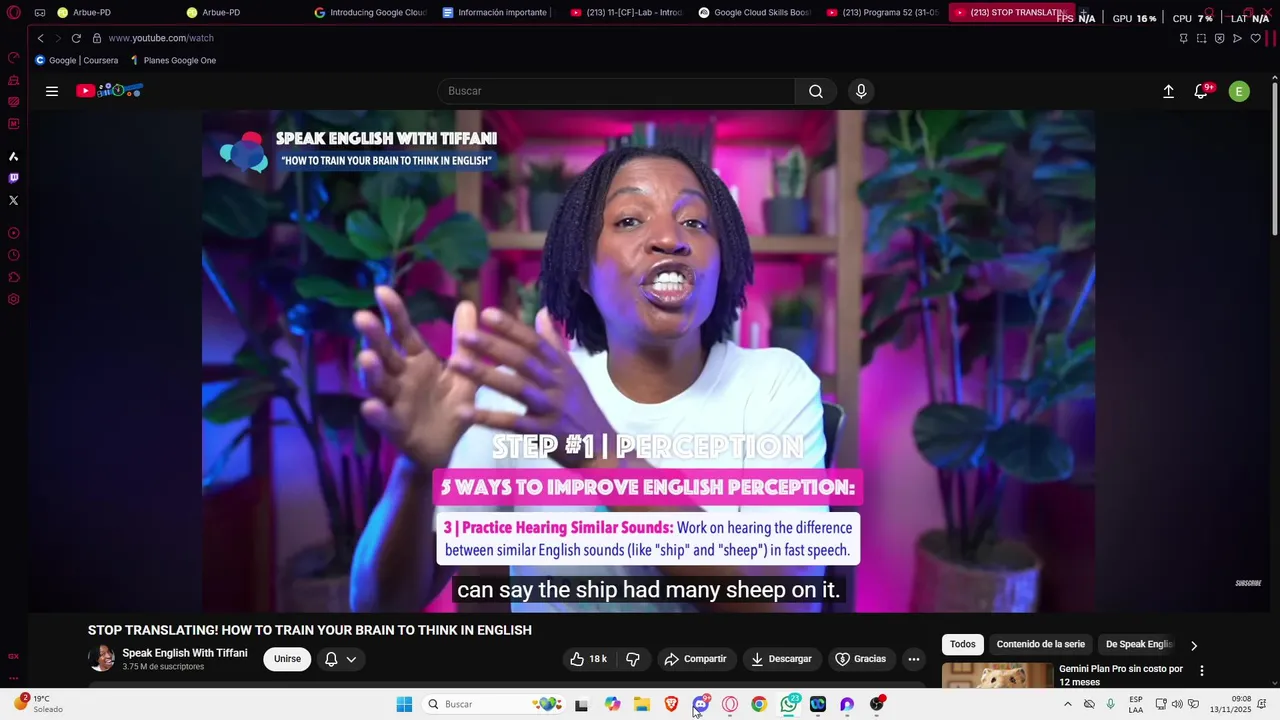Add page to bookmarks heart icon
Viewport: 1280px width, 720px height.
(1255, 38)
